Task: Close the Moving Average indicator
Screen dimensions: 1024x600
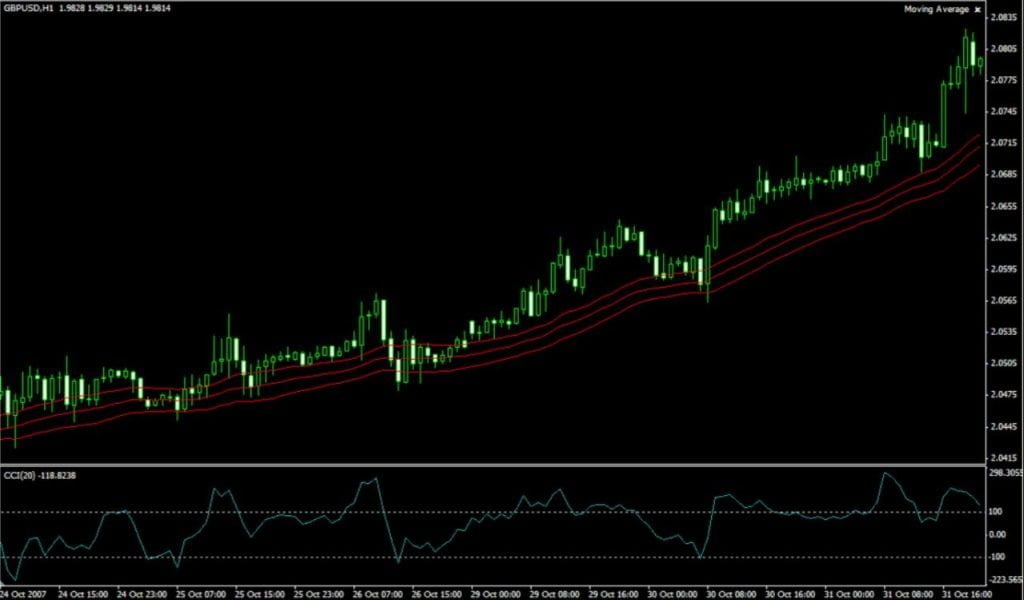Action: [x=977, y=9]
